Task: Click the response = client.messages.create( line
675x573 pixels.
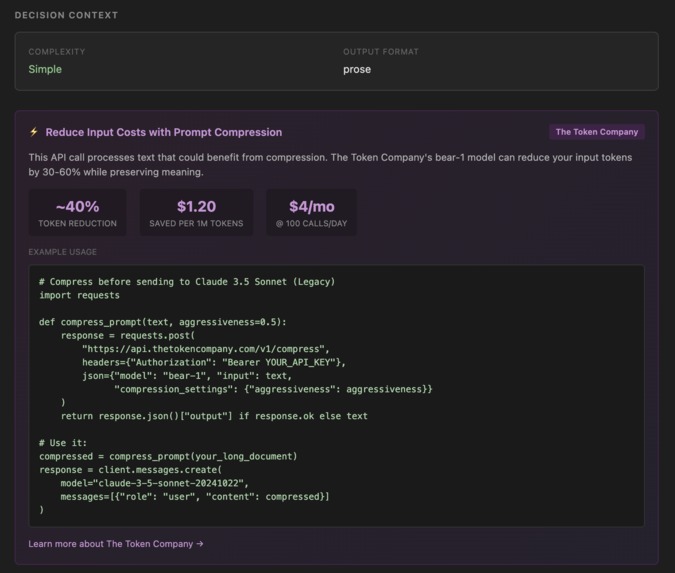Action: (x=131, y=470)
